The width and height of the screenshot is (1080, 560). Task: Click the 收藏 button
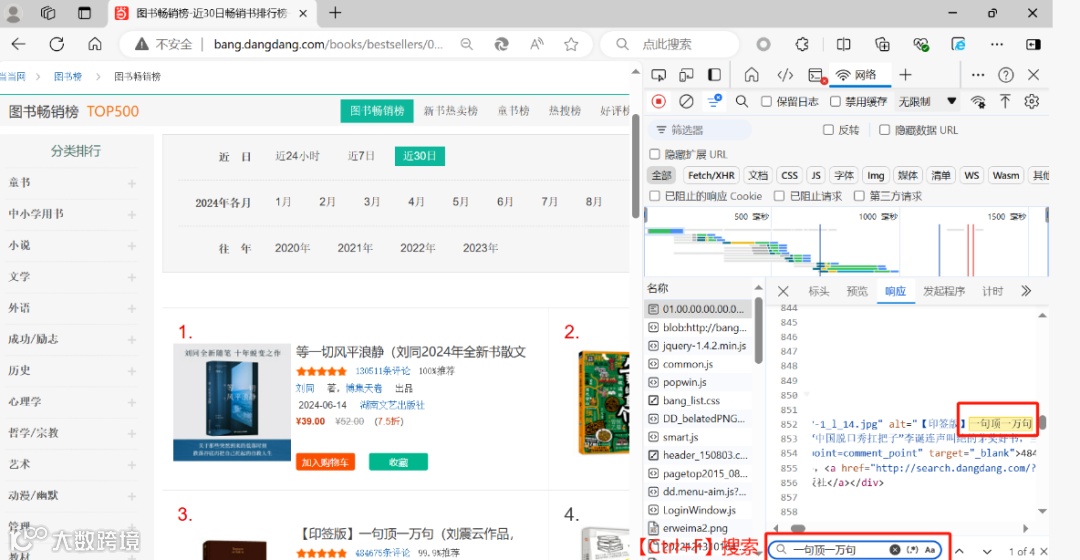coord(398,462)
